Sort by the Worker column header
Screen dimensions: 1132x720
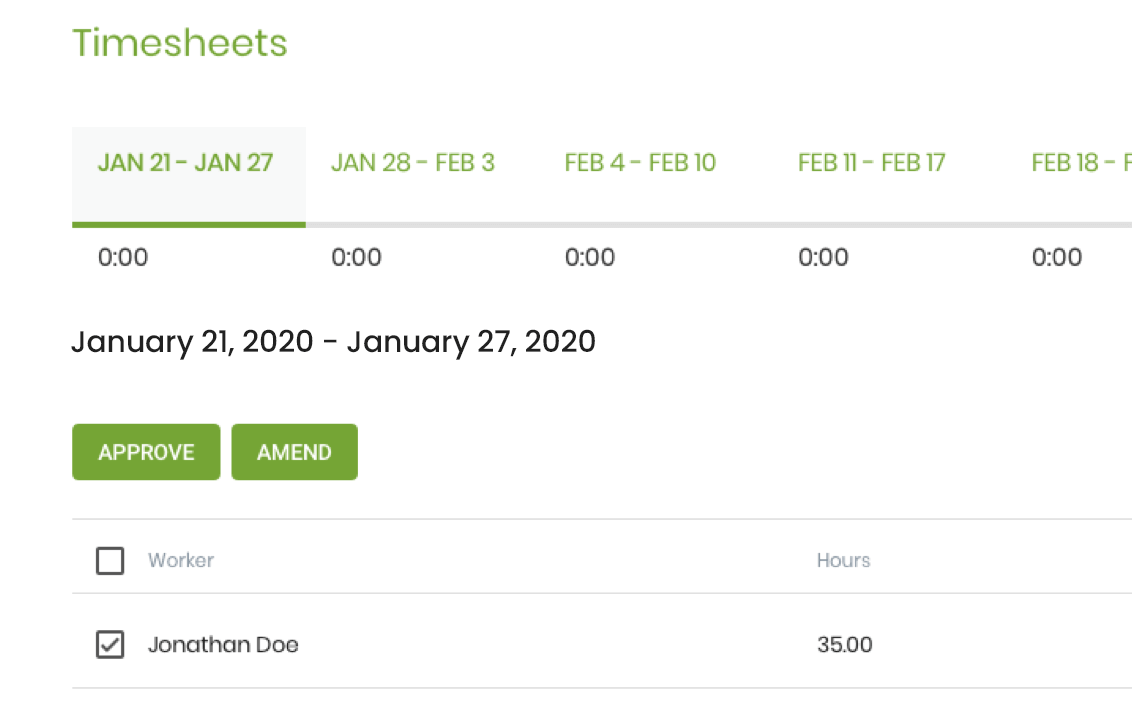point(180,560)
